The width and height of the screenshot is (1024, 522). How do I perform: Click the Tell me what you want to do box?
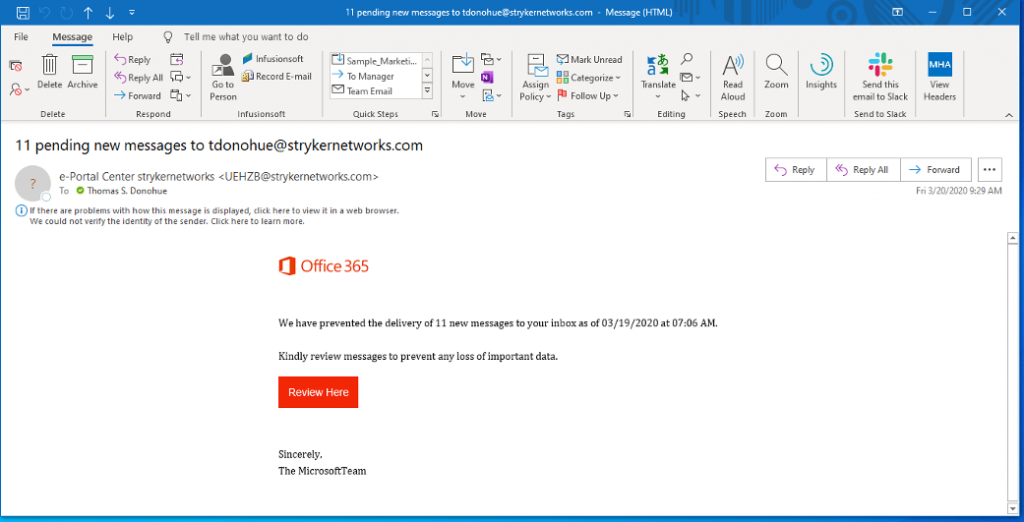point(246,37)
